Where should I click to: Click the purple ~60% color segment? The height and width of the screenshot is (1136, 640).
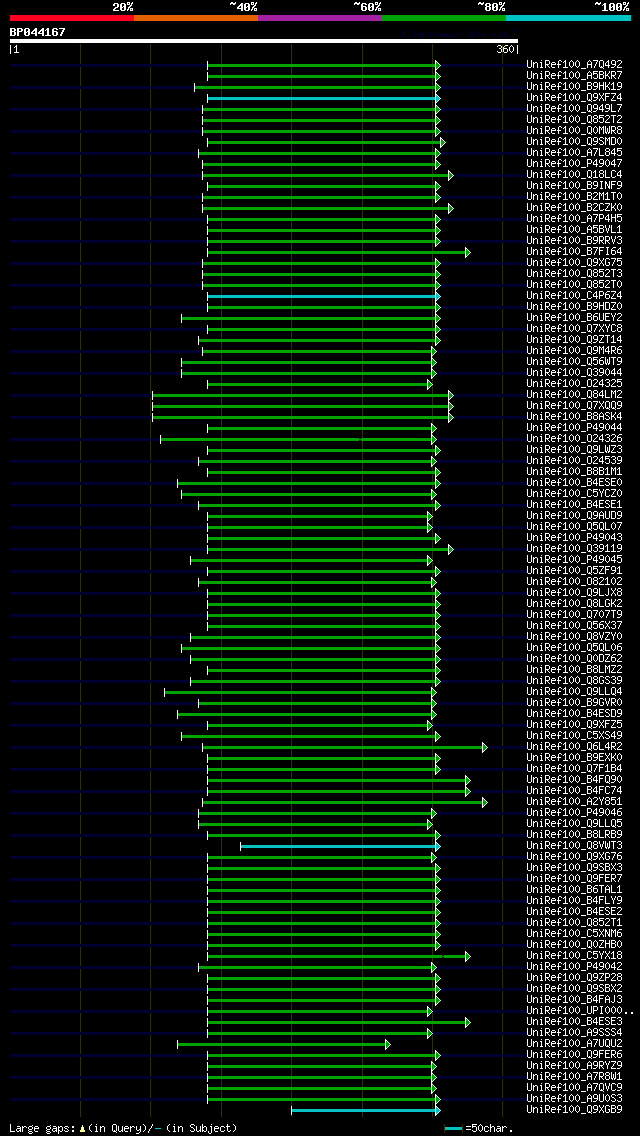[320, 17]
